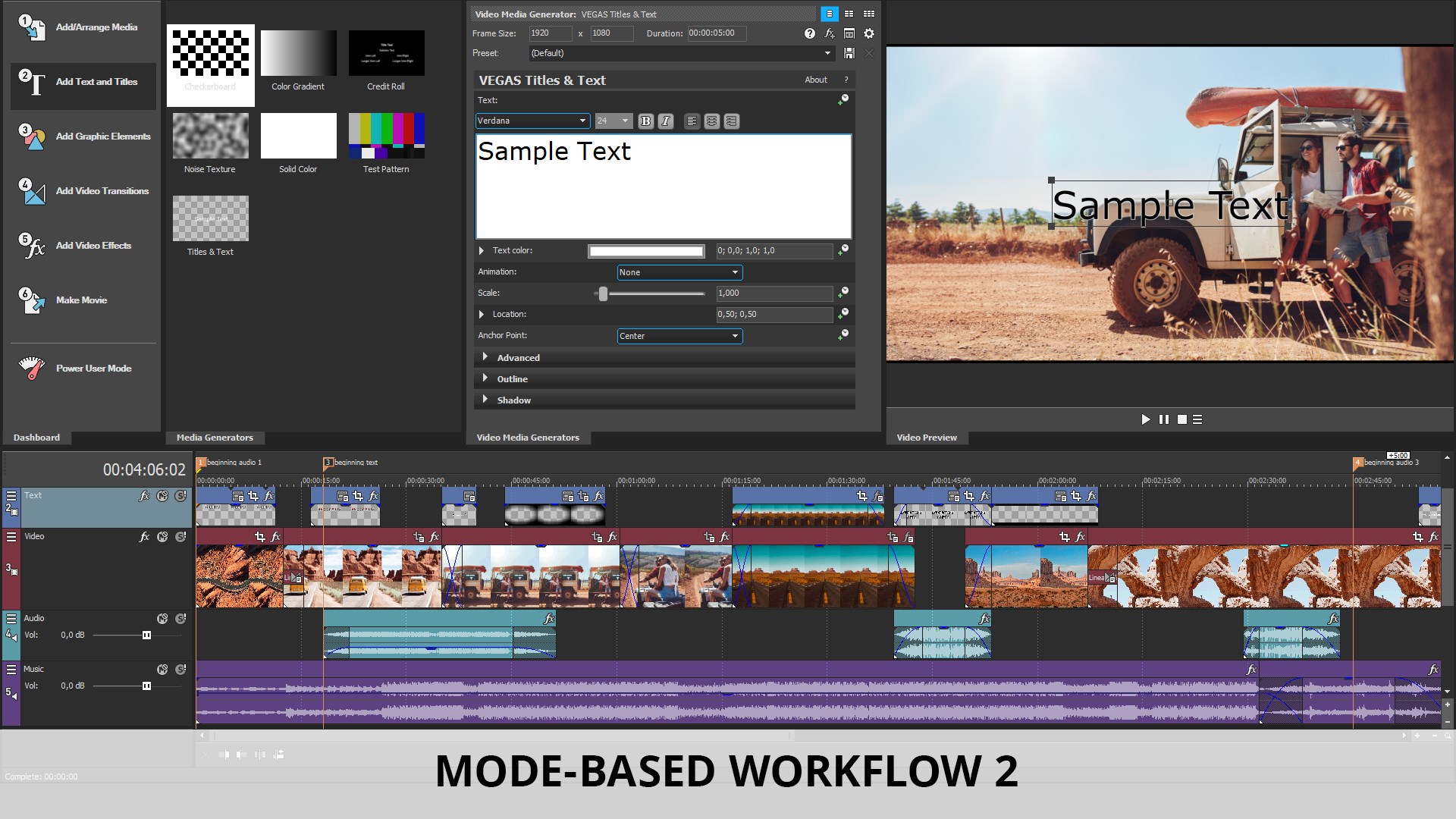Toggle bold formatting for the title text

pyautogui.click(x=645, y=121)
